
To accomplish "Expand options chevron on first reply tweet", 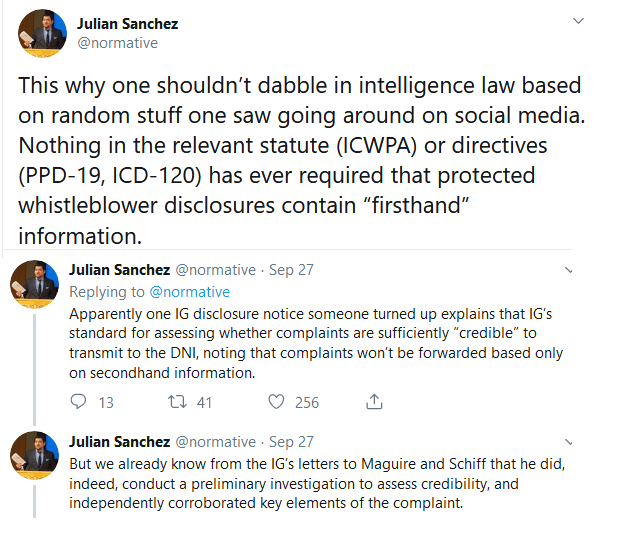I will coord(568,270).
